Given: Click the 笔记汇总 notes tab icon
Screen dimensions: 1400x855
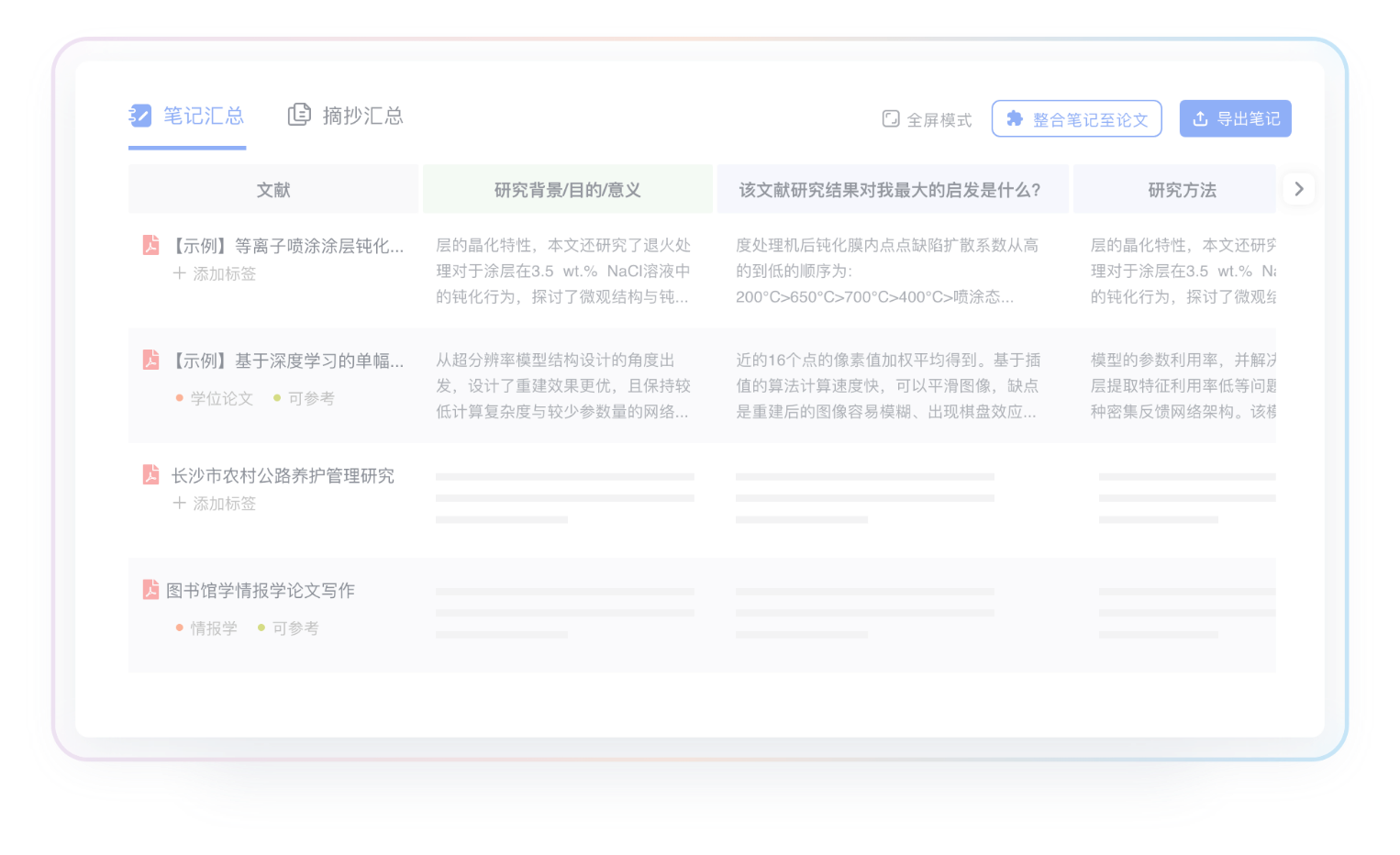Looking at the screenshot, I should pos(140,116).
